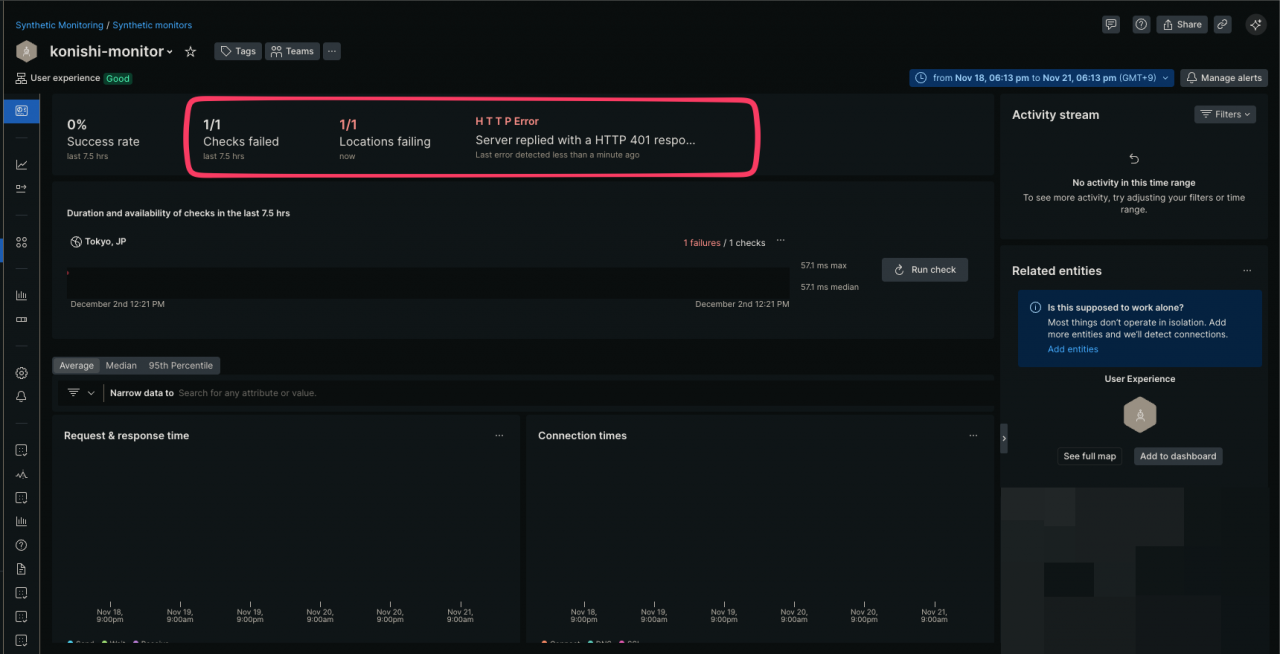This screenshot has width=1280, height=654.
Task: Open the AI sparkle assistant icon
Action: click(x=1256, y=25)
